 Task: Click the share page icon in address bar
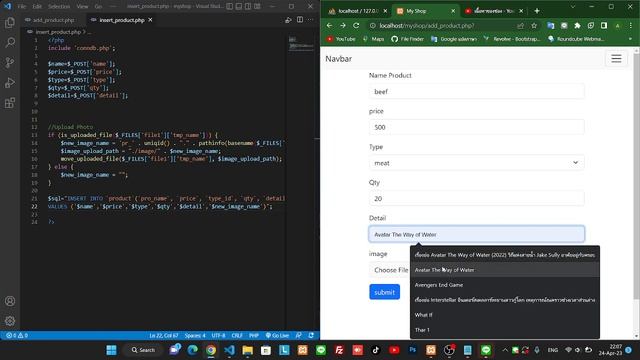[x=520, y=26]
